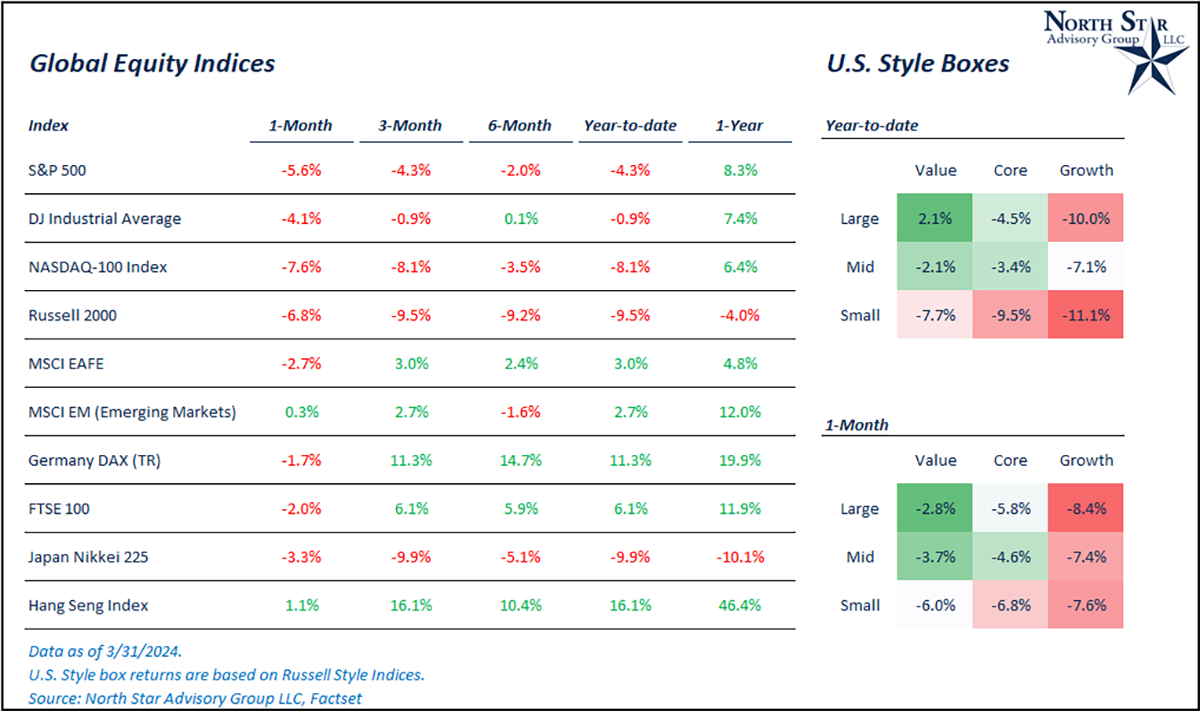Click the Small Core -9.5% cell
1200x711 pixels.
coord(1010,315)
